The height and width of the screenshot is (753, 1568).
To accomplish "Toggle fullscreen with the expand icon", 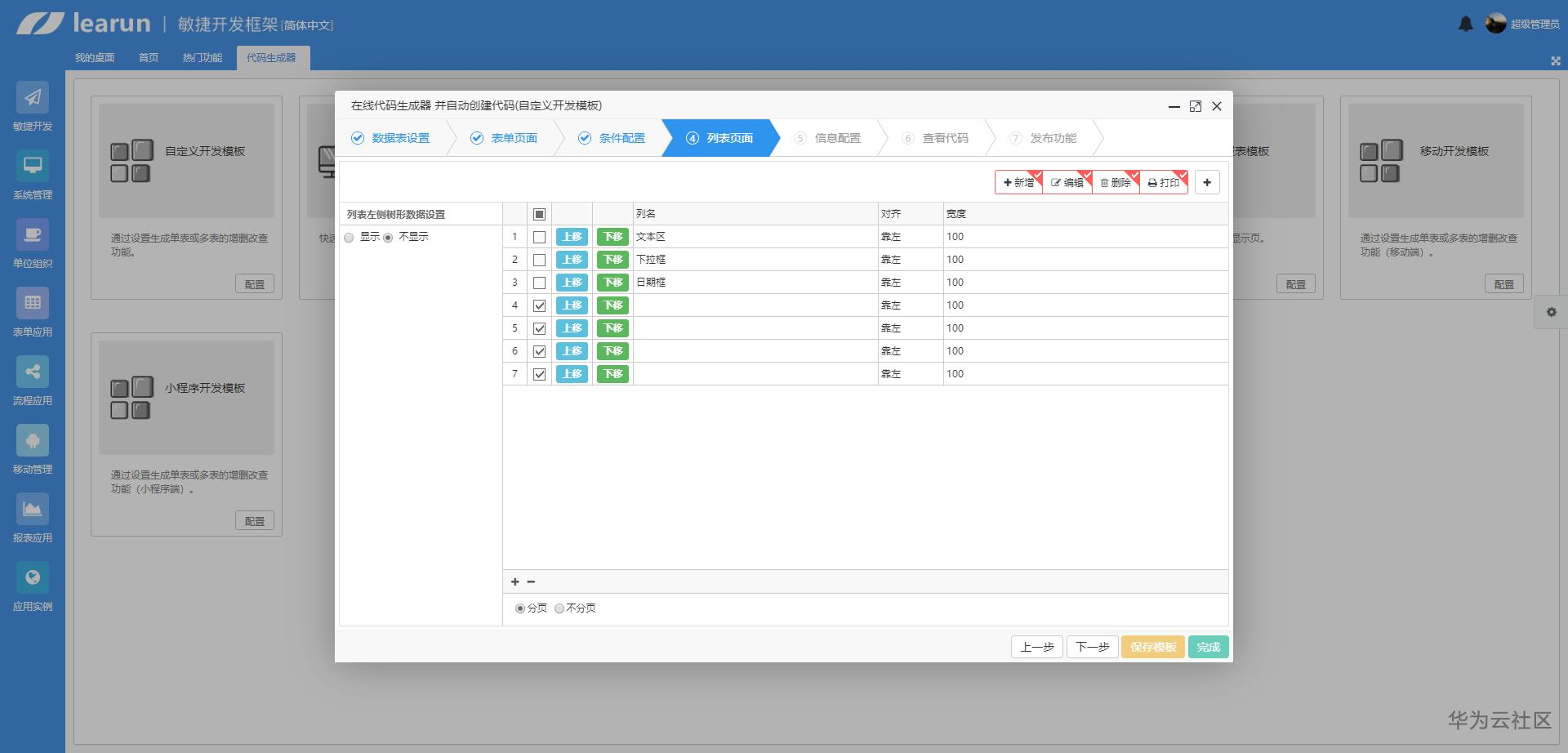I will tap(1555, 60).
